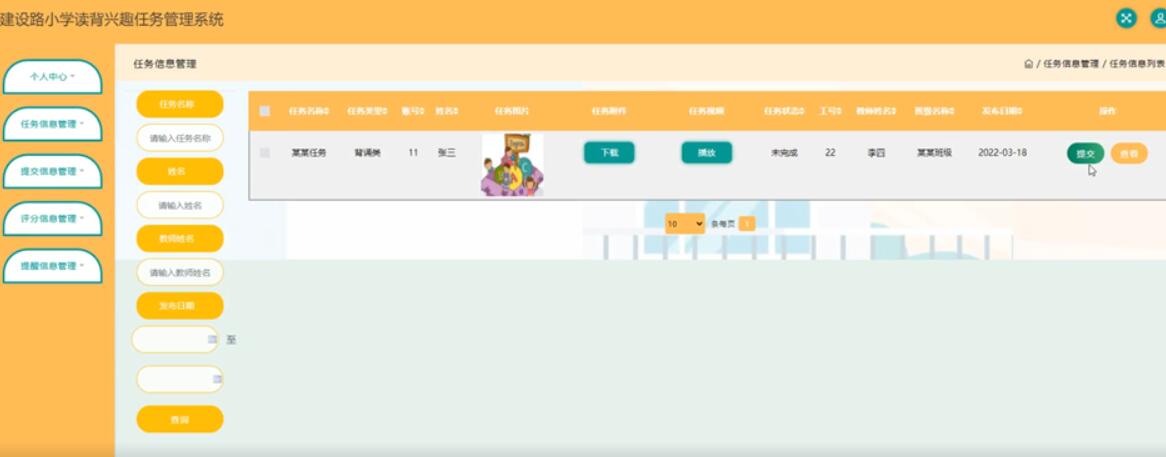Screen dimensions: 1166x457
Task: Click the 2022-03-18 date cell
Action: pyautogui.click(x=1002, y=152)
